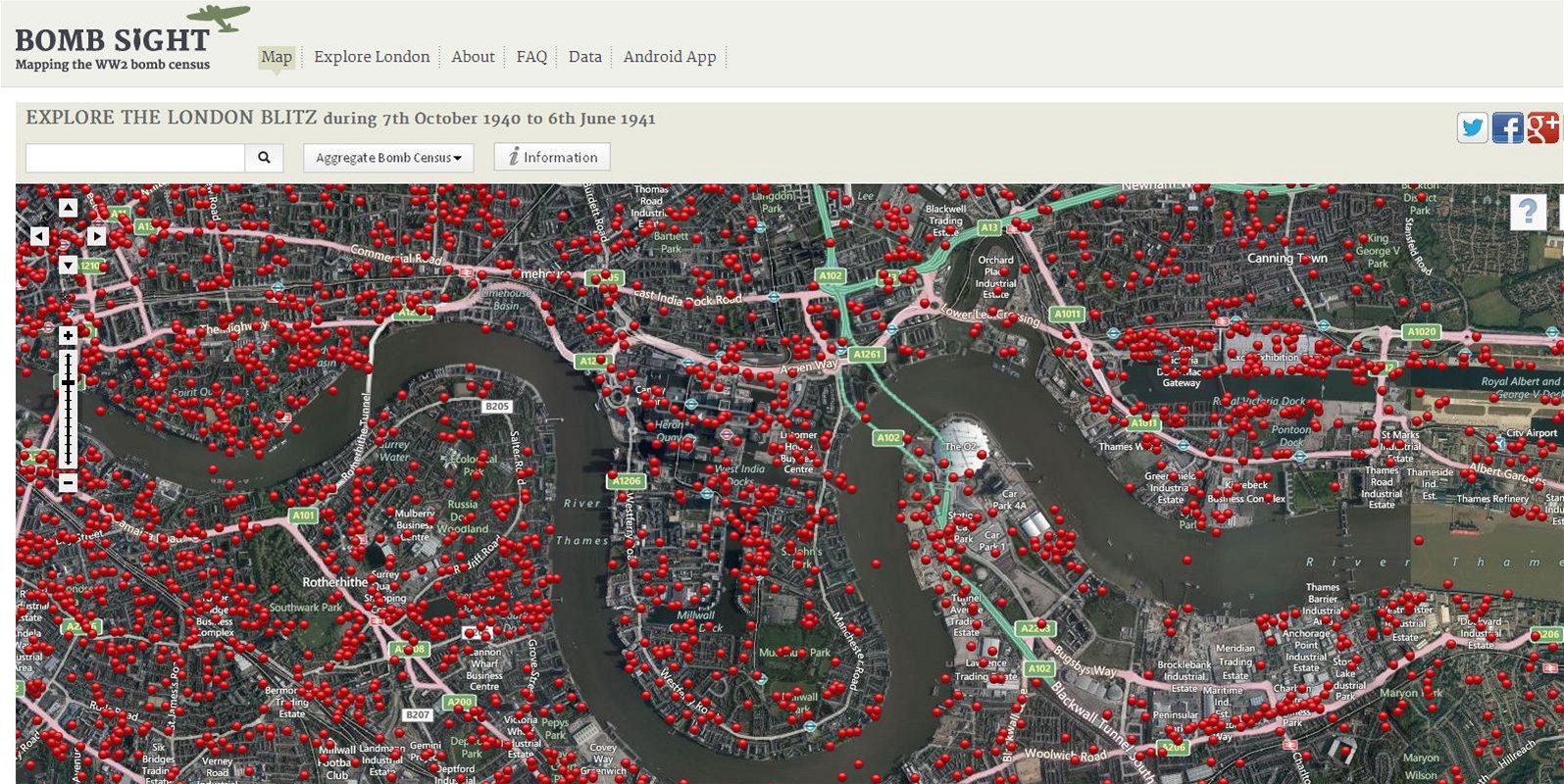Pan the map left with the arrow
This screenshot has width=1564, height=784.
coord(39,236)
